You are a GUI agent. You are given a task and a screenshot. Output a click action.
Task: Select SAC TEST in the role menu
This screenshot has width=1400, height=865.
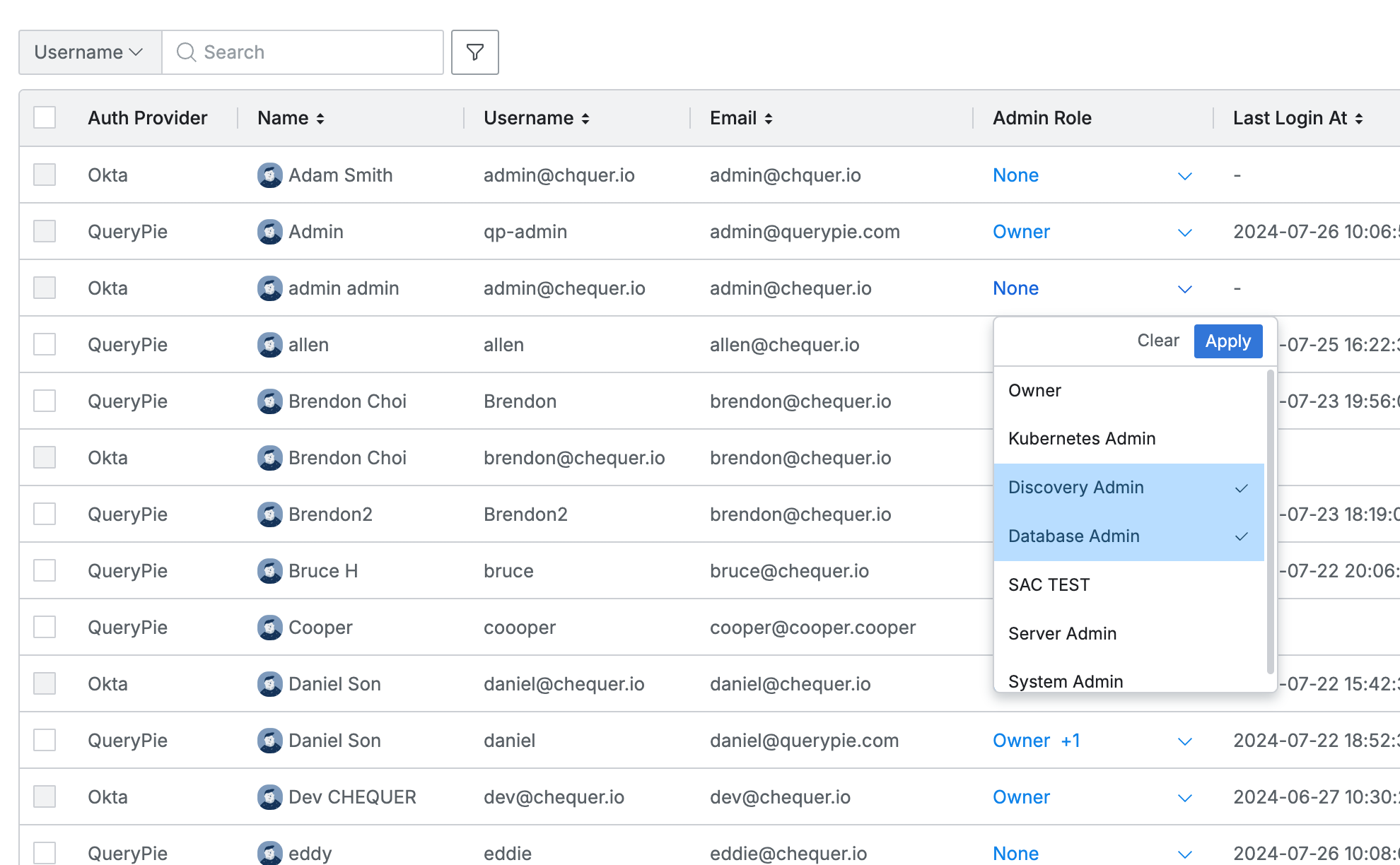[x=1049, y=584]
